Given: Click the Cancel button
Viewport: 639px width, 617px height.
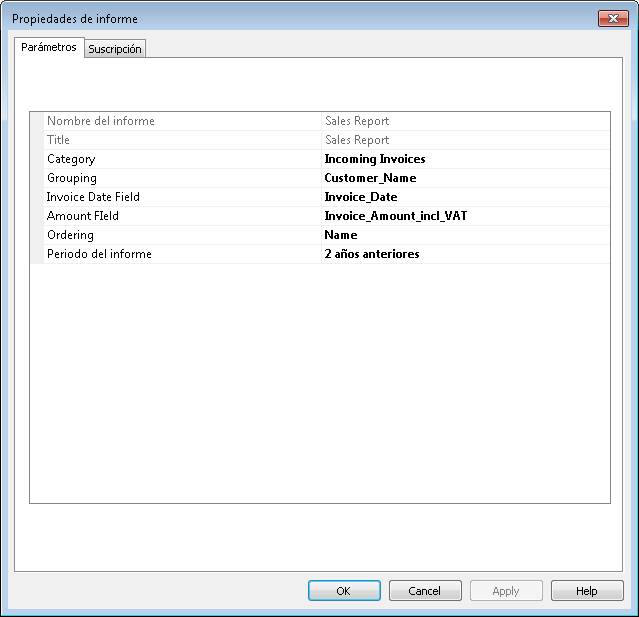Looking at the screenshot, I should [425, 591].
